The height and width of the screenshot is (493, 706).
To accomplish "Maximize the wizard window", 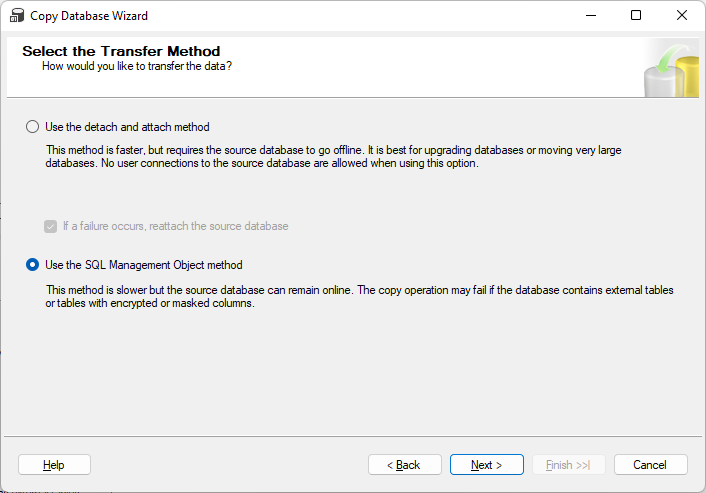I will coord(636,16).
